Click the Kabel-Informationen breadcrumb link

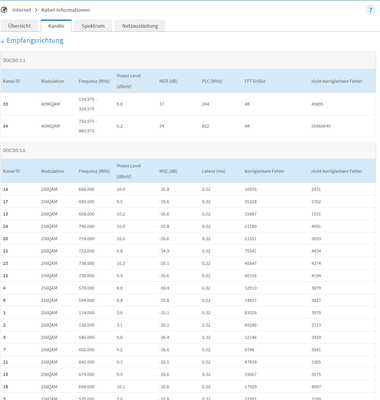[x=66, y=10]
